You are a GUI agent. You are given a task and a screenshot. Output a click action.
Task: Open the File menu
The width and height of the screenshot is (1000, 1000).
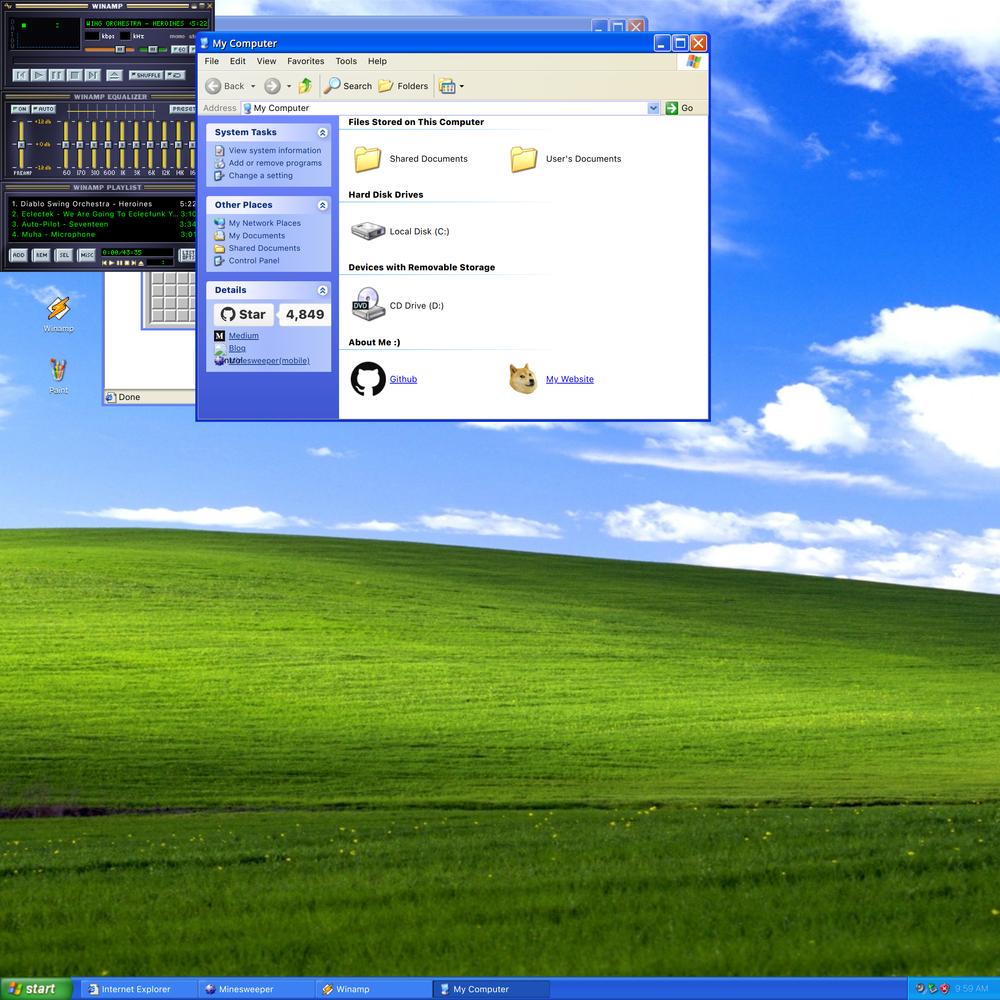[212, 61]
